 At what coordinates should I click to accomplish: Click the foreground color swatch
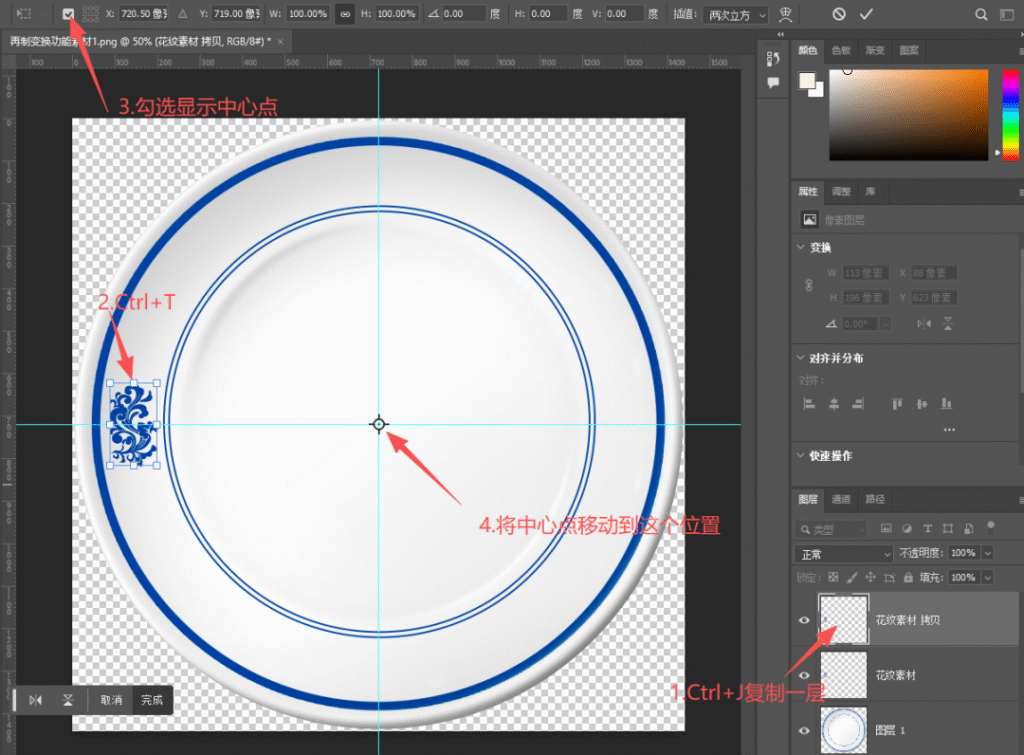tap(807, 80)
